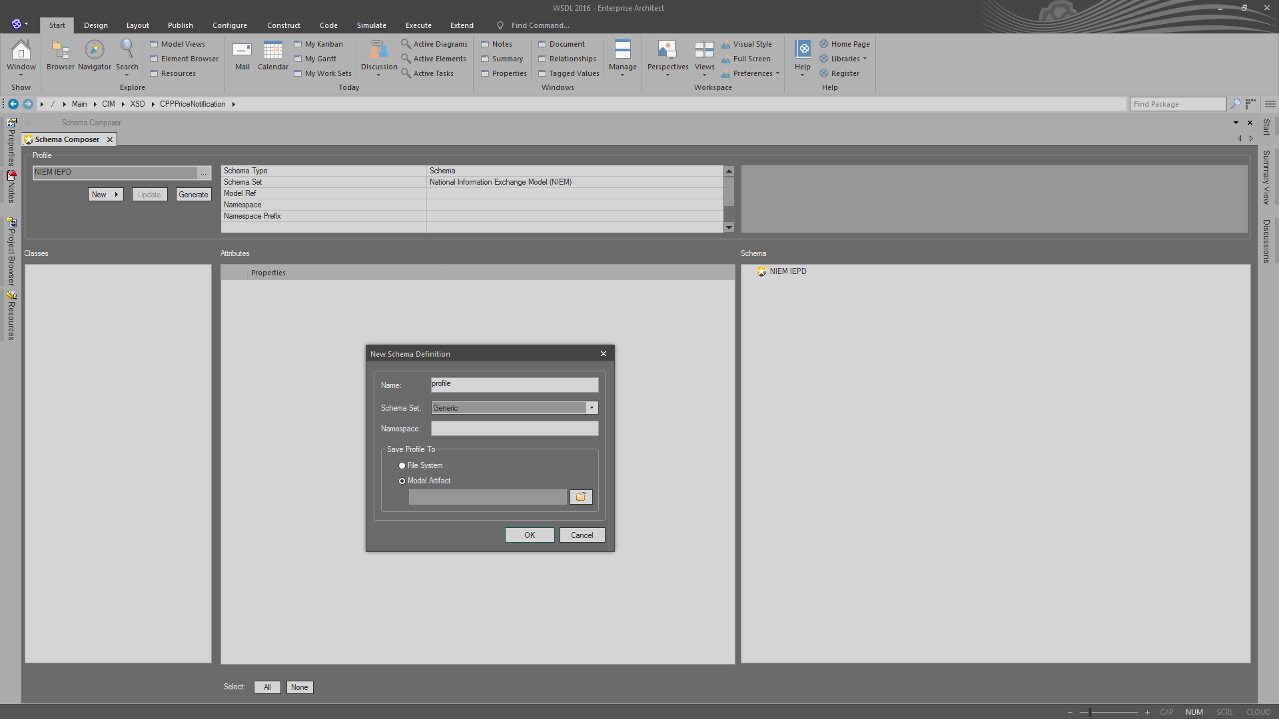
Task: Open the Summary window
Action: [501, 59]
